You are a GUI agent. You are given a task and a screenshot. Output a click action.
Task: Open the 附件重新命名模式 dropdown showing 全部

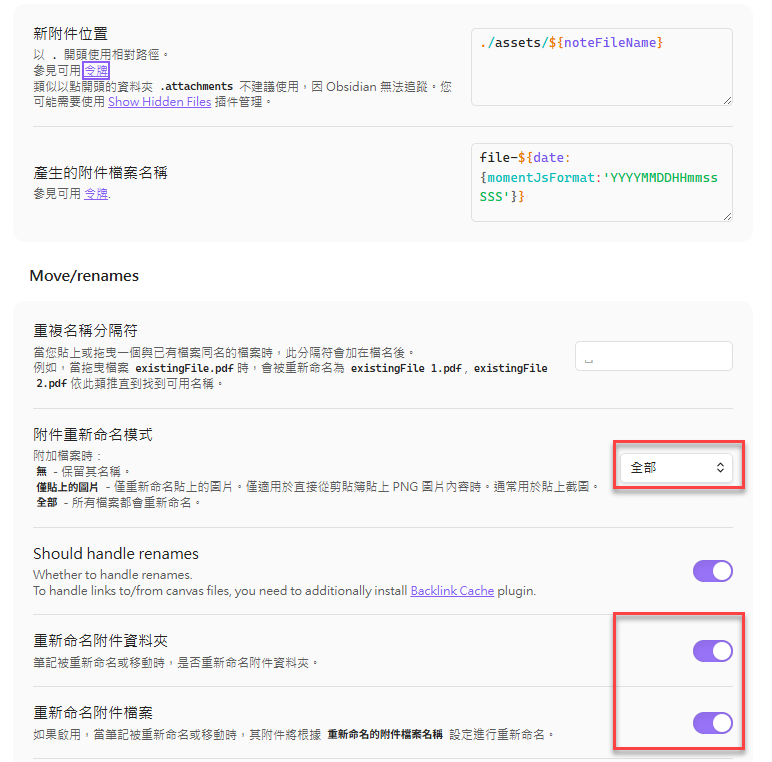(676, 467)
